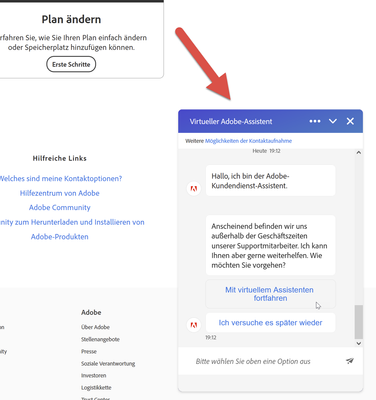This screenshot has width=376, height=400.
Task: Minimize chat with the chevron-down icon
Action: pyautogui.click(x=333, y=121)
